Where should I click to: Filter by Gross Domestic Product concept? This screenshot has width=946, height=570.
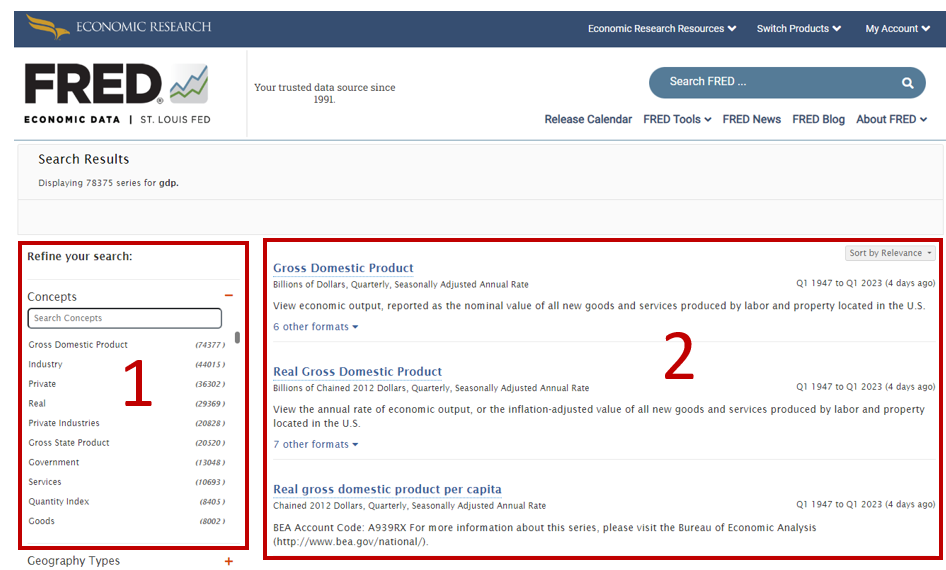click(78, 344)
